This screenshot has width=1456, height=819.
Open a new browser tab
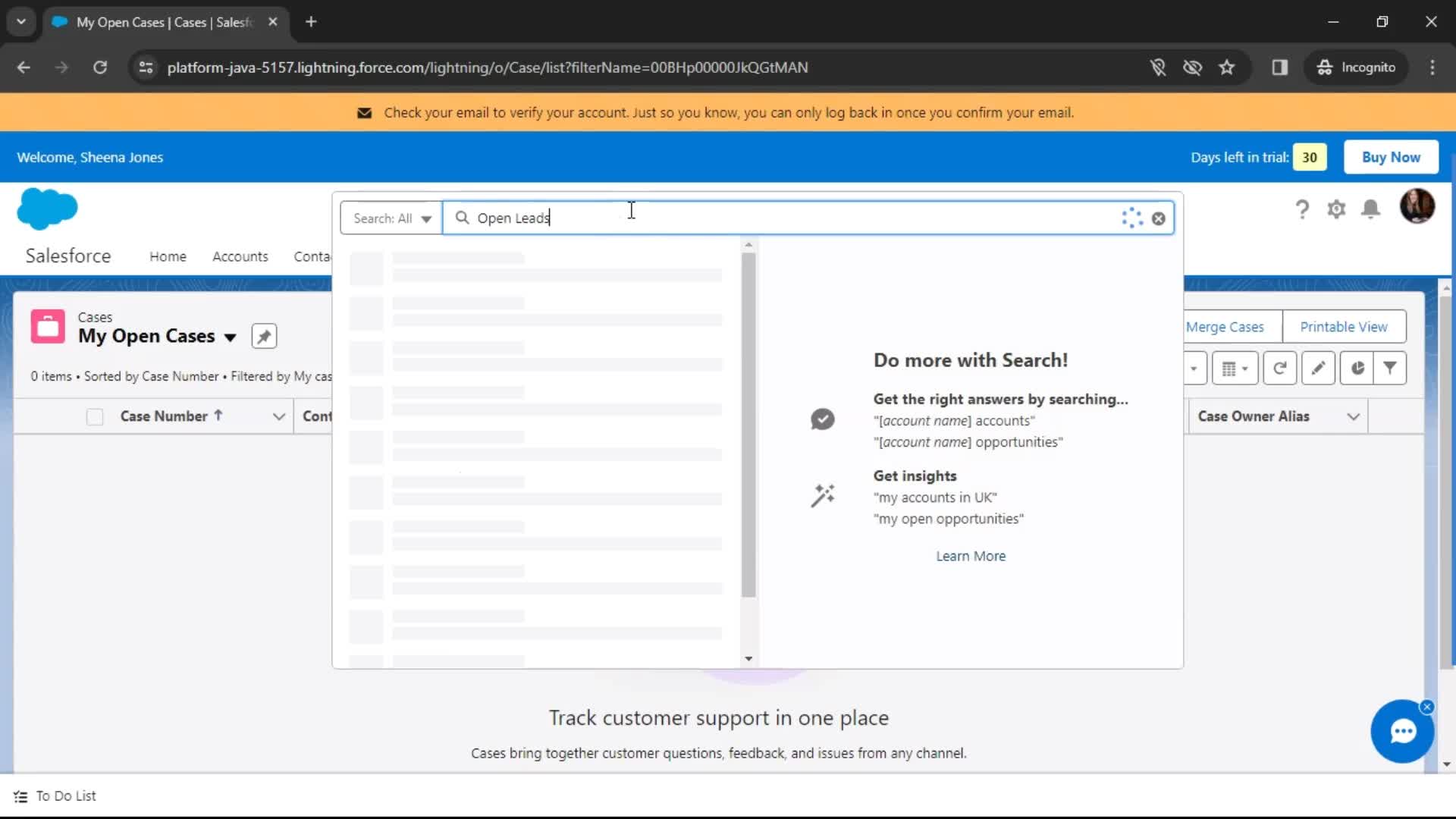311,22
